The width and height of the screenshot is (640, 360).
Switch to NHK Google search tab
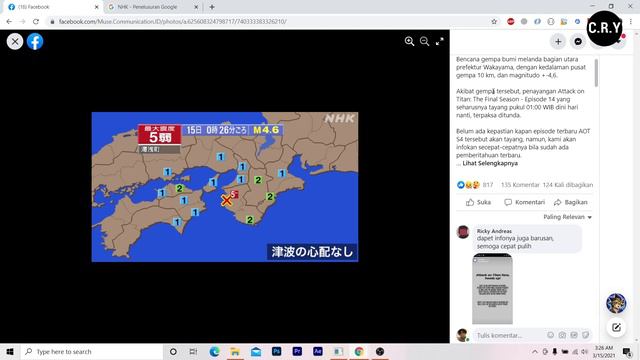click(148, 7)
